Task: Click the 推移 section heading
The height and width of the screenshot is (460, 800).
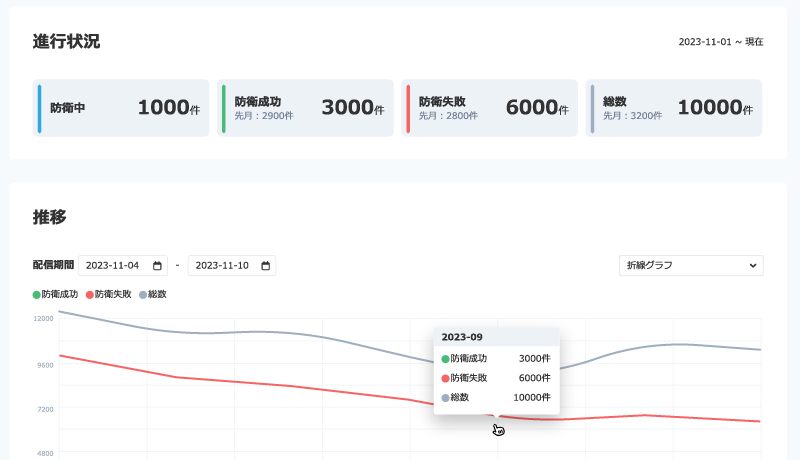Action: click(49, 217)
